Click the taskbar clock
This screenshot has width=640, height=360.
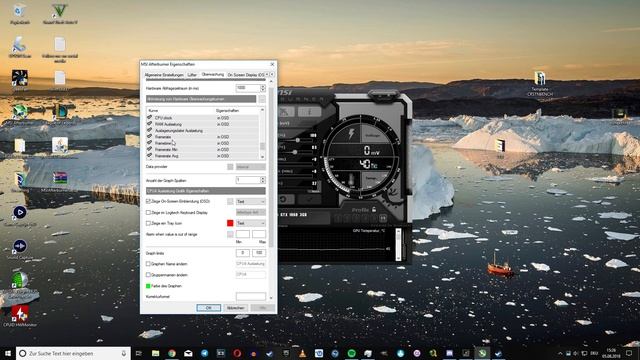coord(611,353)
